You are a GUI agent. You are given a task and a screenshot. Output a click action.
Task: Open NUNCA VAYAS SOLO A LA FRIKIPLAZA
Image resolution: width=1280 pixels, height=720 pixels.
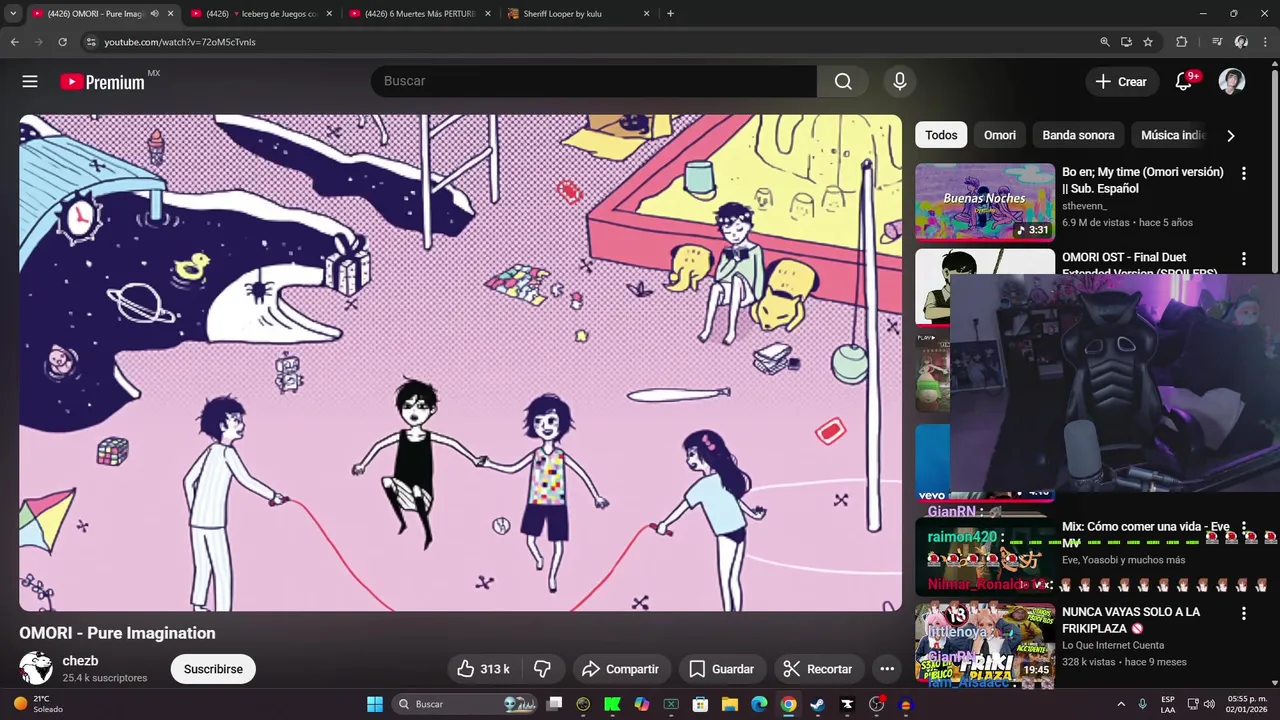click(x=1131, y=620)
